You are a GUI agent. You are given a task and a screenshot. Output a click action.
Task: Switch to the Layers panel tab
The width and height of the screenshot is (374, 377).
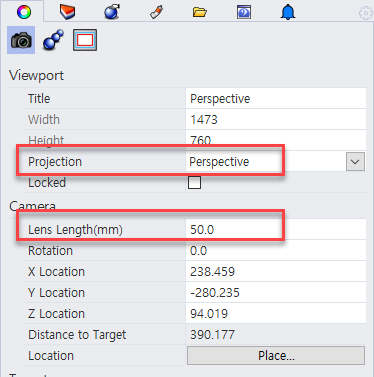[67, 12]
